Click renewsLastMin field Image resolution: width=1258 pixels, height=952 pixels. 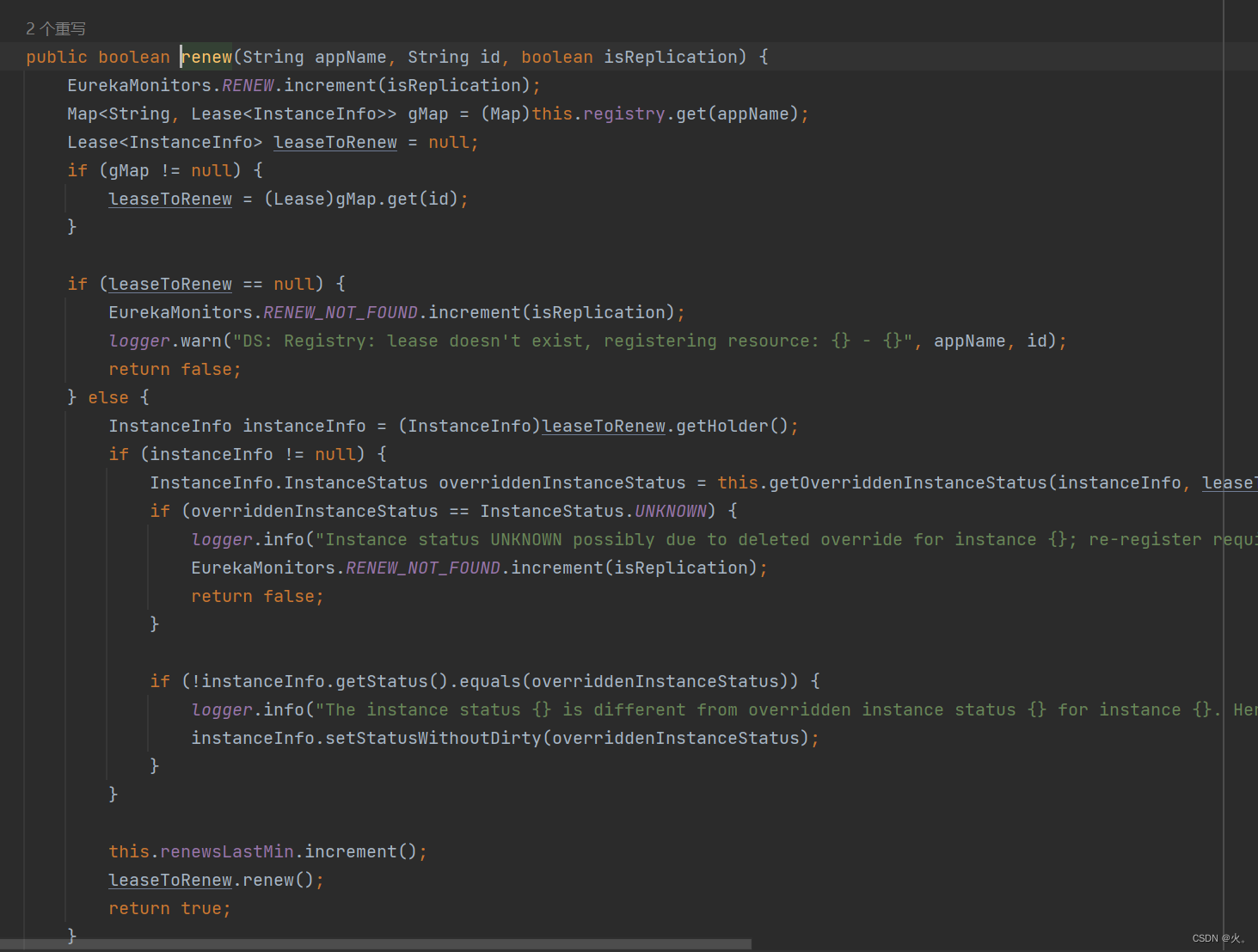tap(227, 851)
